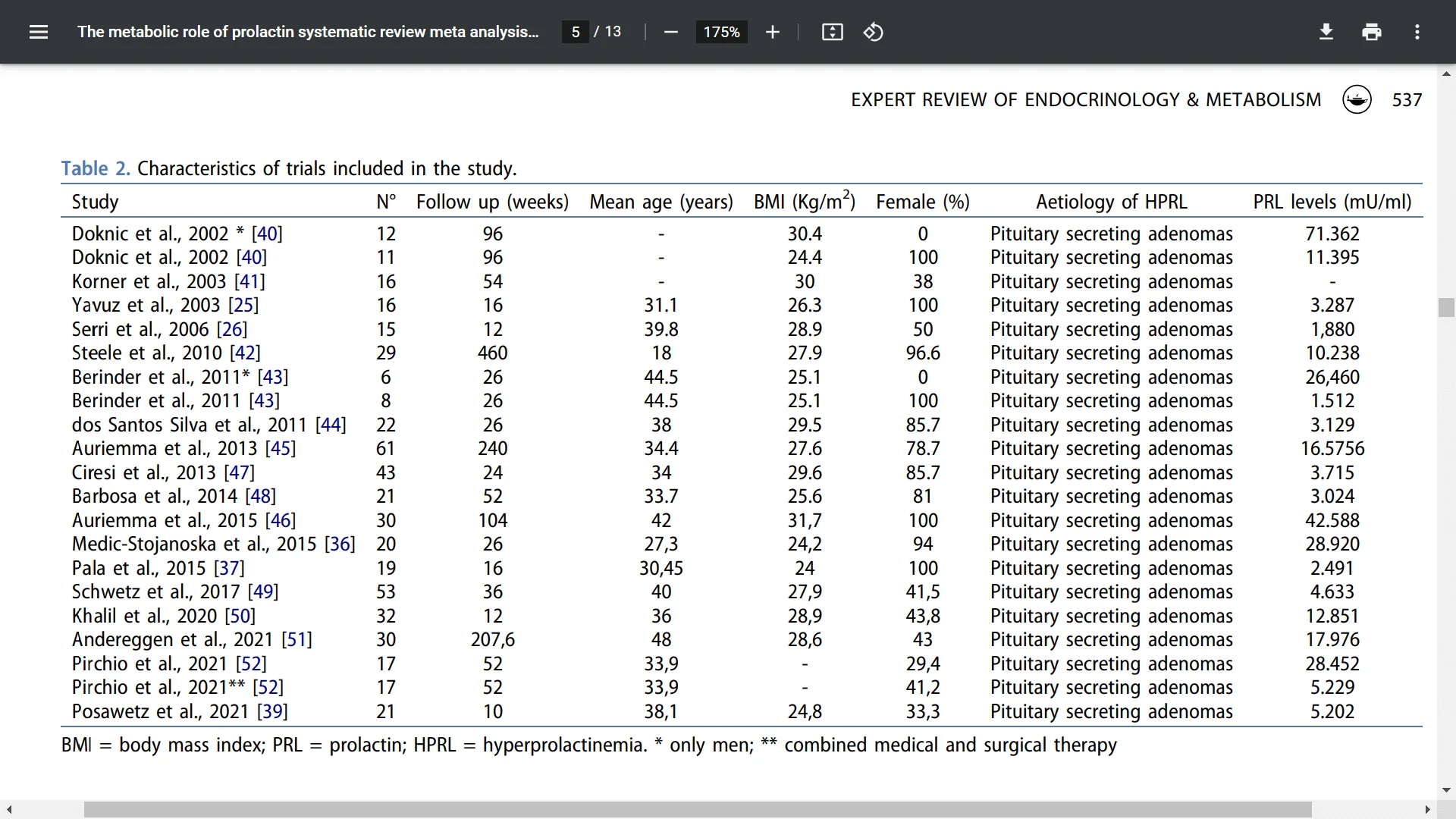Click the page number input field
Screen dimensions: 1456x819
click(x=576, y=32)
